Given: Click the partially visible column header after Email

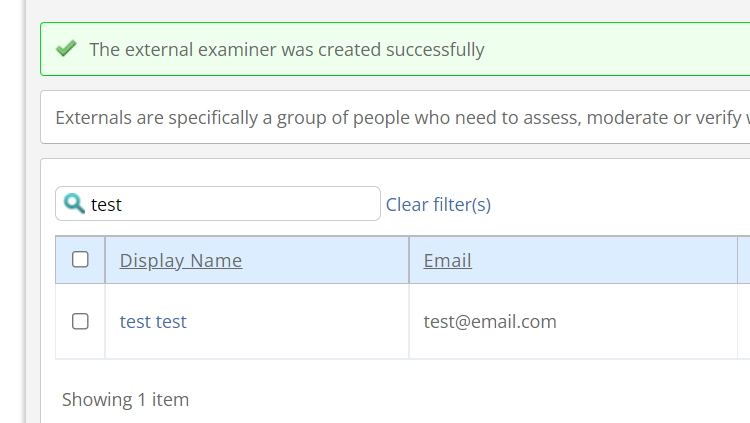Looking at the screenshot, I should tap(744, 260).
